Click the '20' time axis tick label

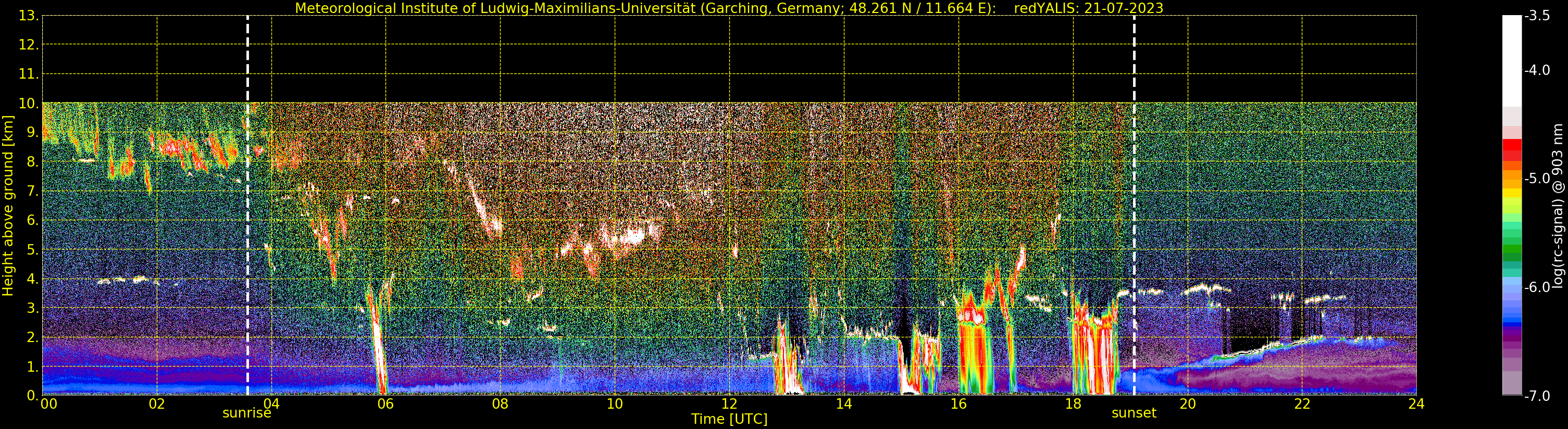point(1188,404)
